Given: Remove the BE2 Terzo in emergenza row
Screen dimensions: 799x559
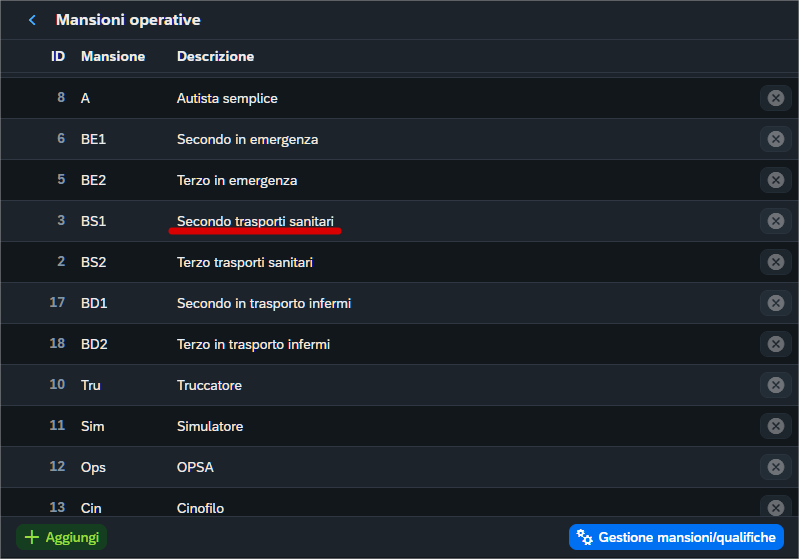Looking at the screenshot, I should 775,180.
